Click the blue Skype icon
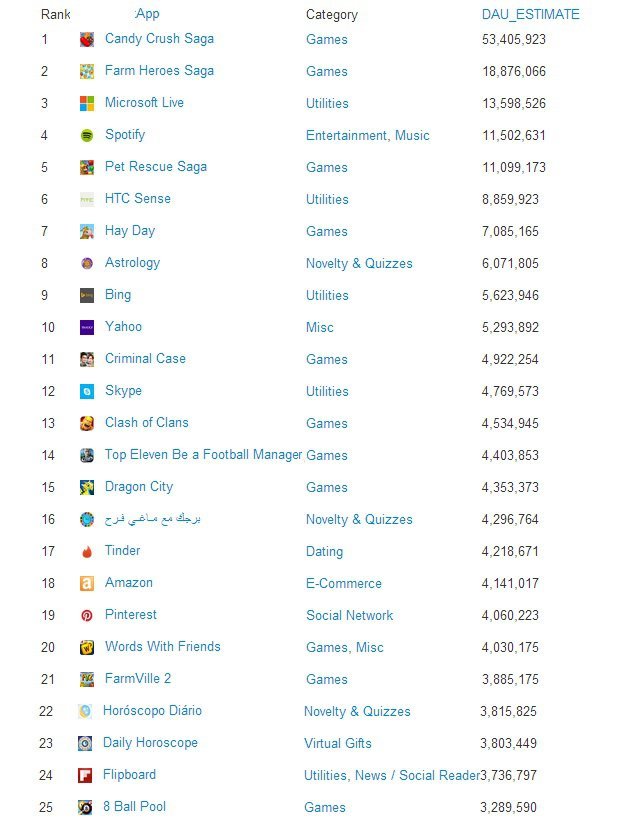This screenshot has height=826, width=640. (87, 391)
